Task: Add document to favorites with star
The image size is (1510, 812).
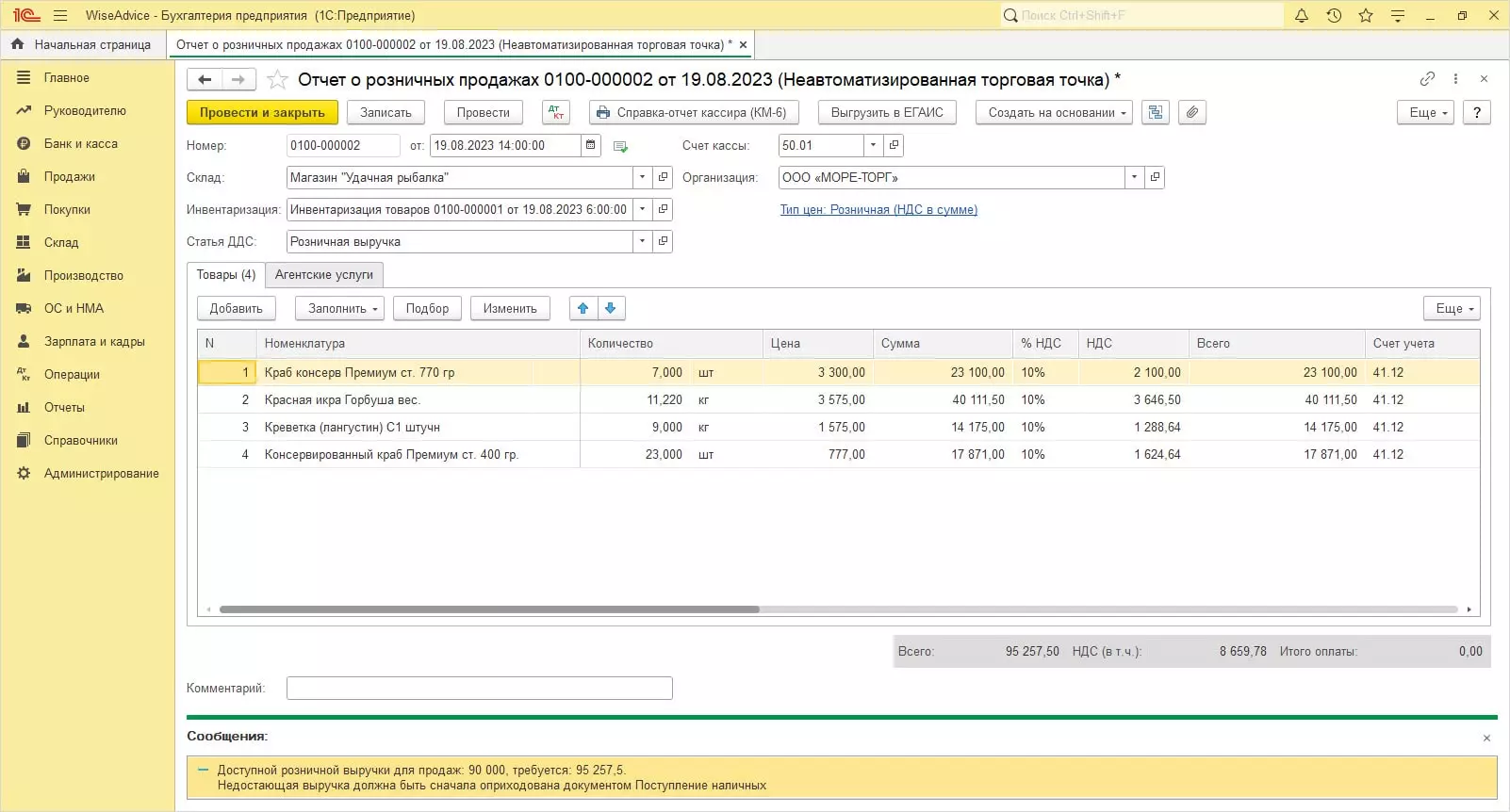Action: (x=277, y=80)
